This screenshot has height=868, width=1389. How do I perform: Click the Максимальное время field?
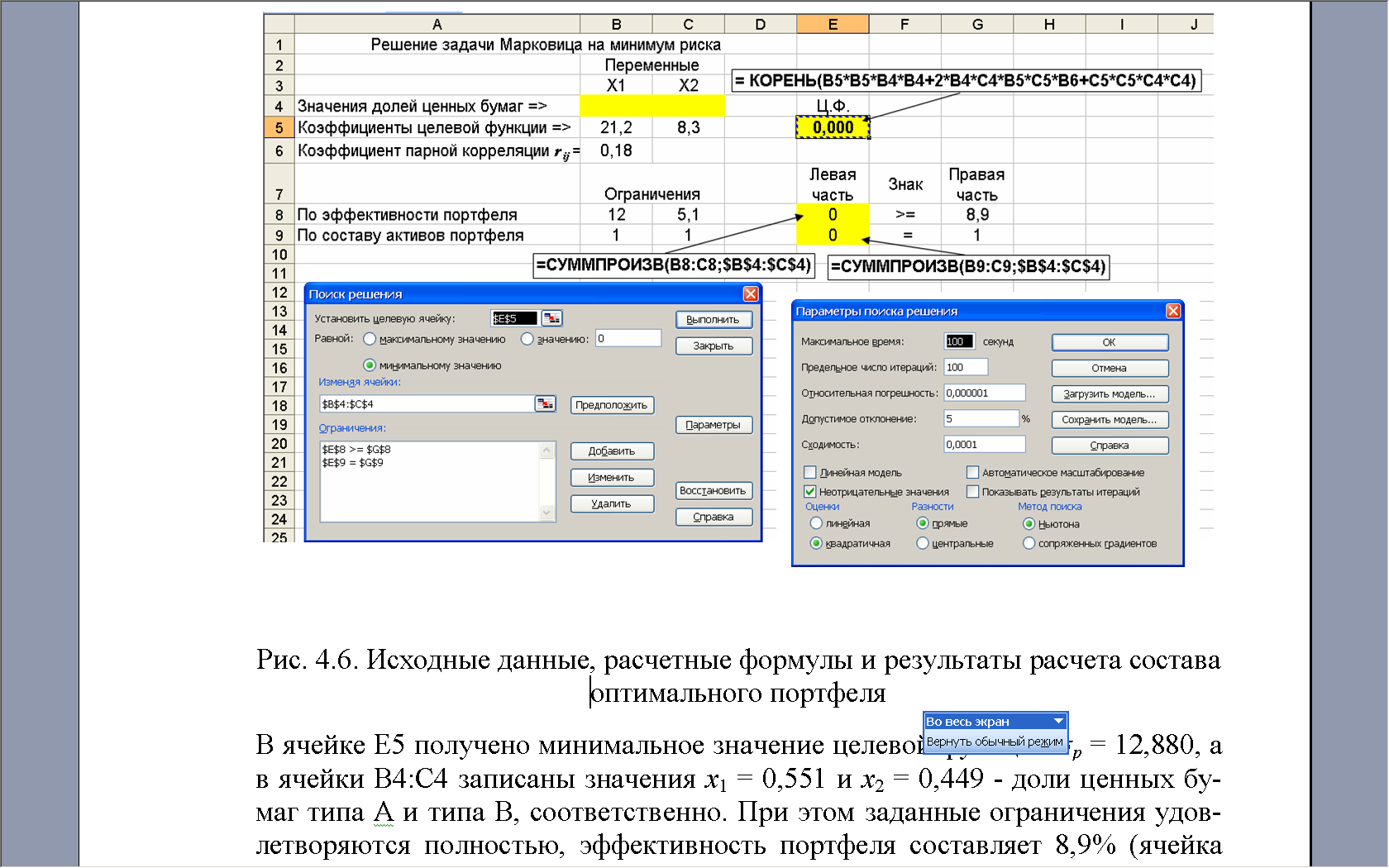959,341
